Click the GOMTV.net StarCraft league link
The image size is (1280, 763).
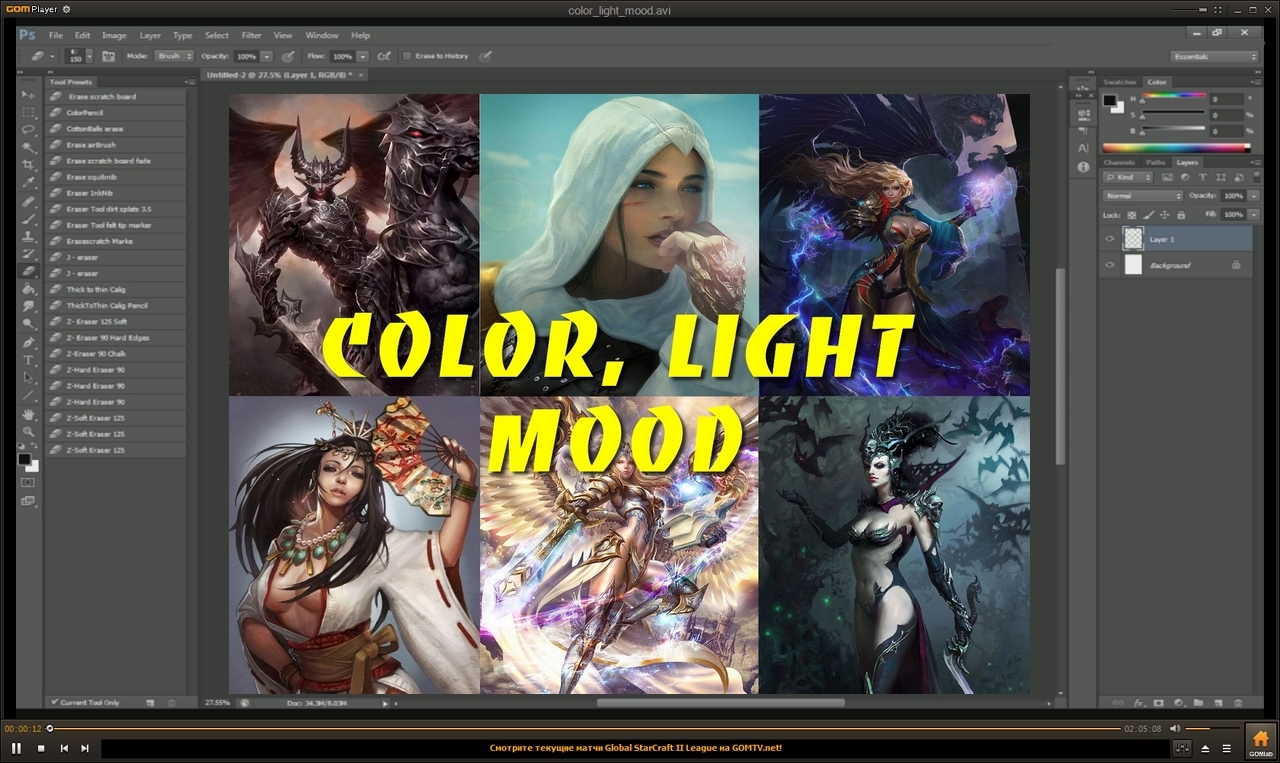pos(636,748)
